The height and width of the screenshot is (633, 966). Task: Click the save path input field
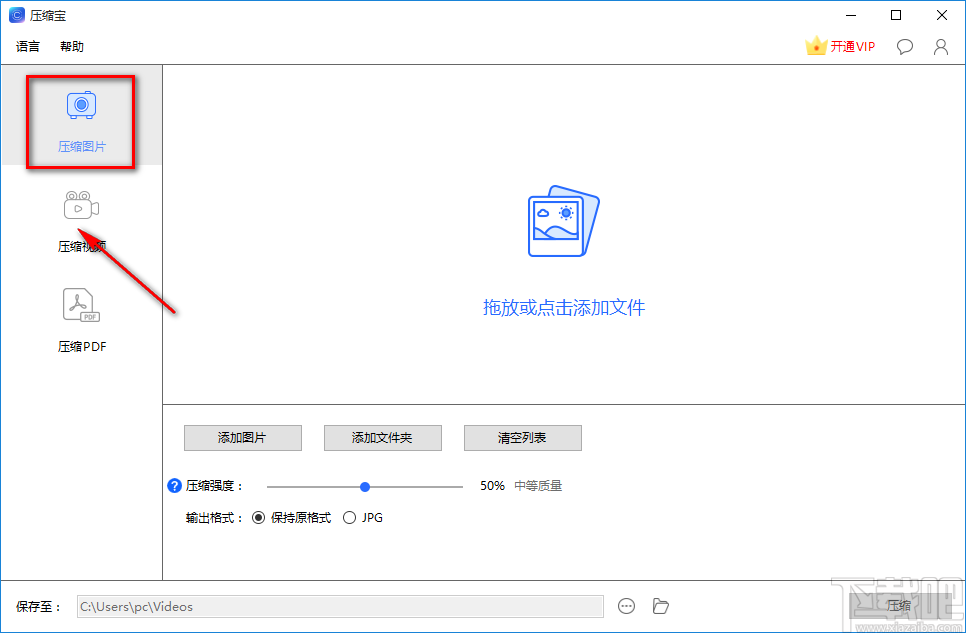340,605
